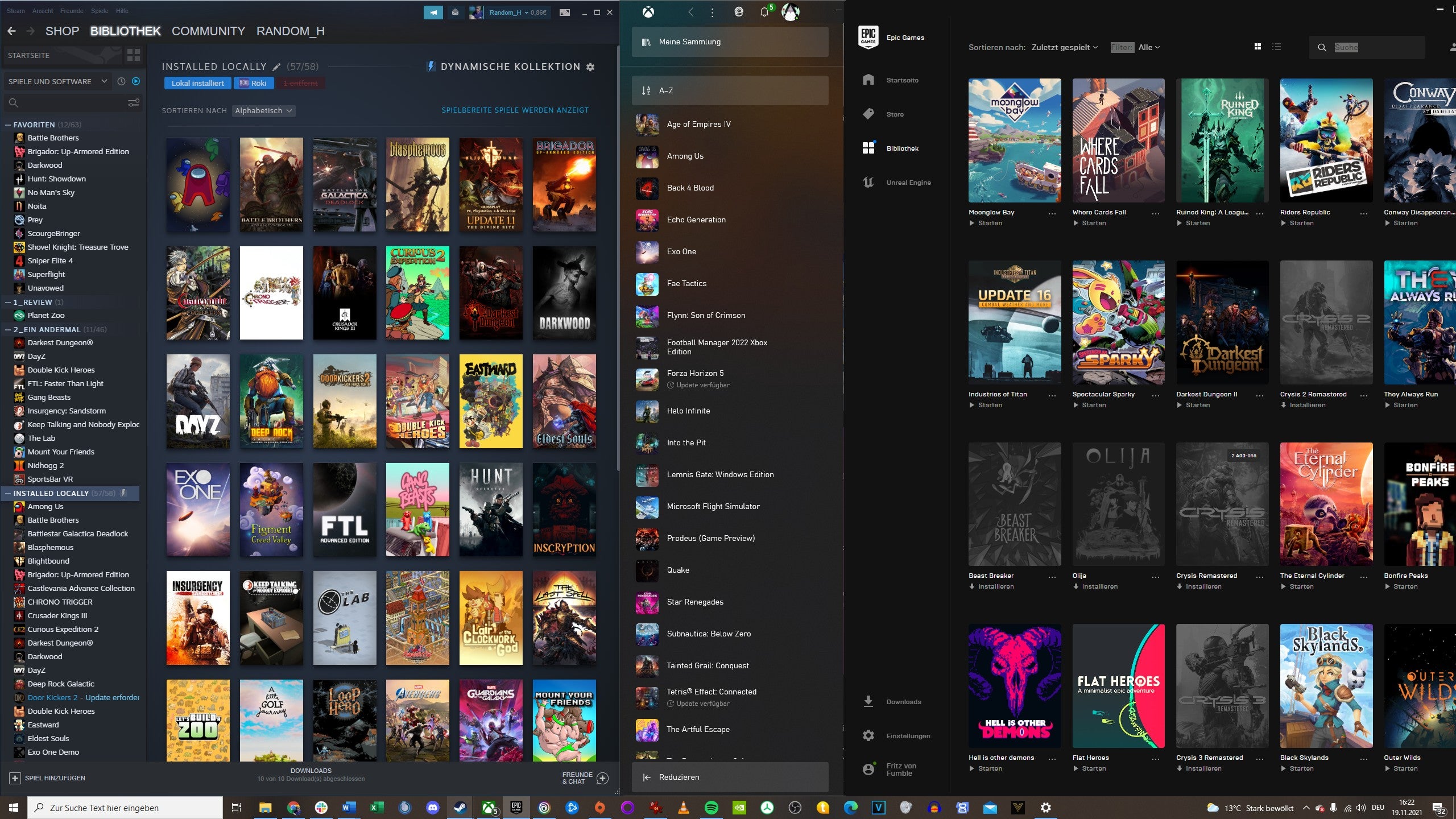The width and height of the screenshot is (1456, 819).
Task: Click plus icon for Spiel hinzufügen
Action: click(15, 778)
